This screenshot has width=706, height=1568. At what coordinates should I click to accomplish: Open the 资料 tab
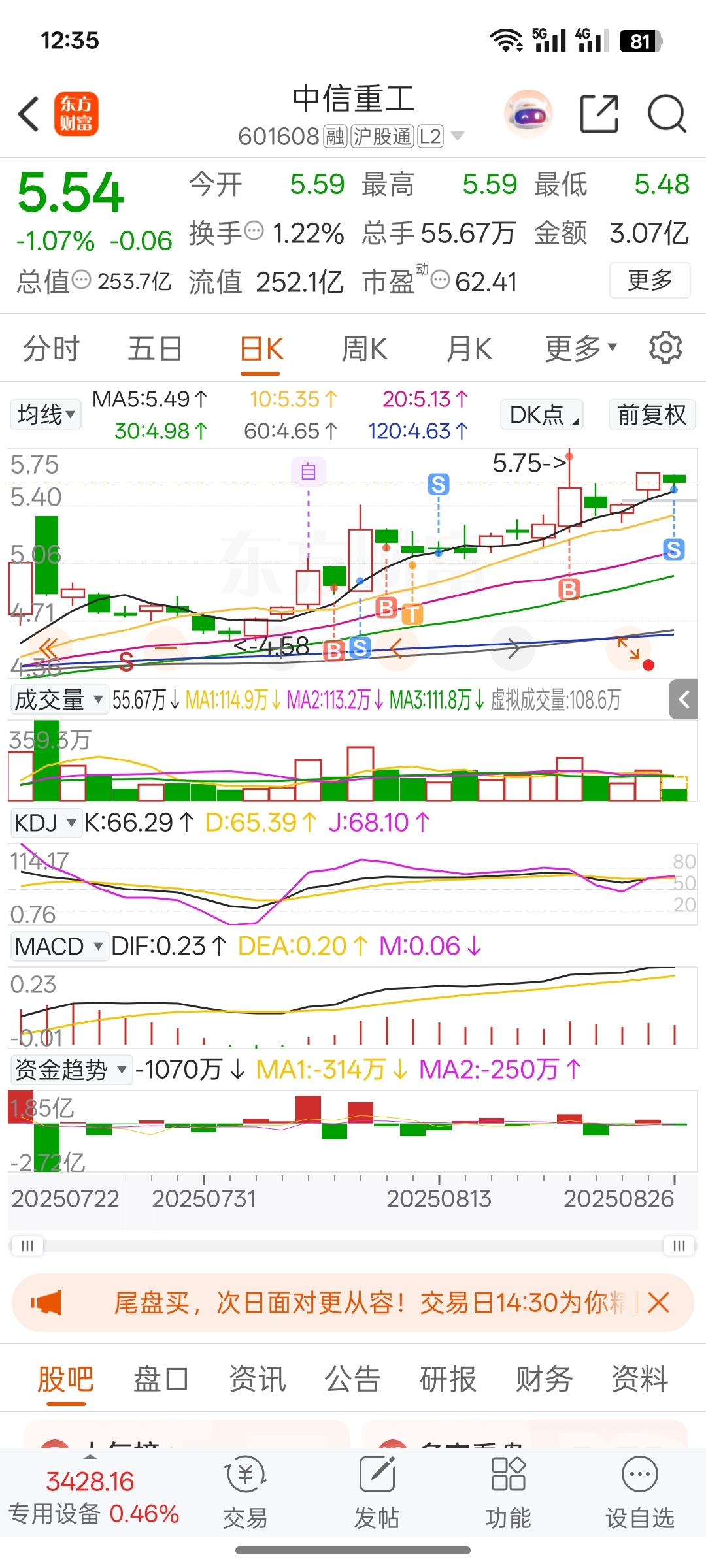pos(639,1379)
